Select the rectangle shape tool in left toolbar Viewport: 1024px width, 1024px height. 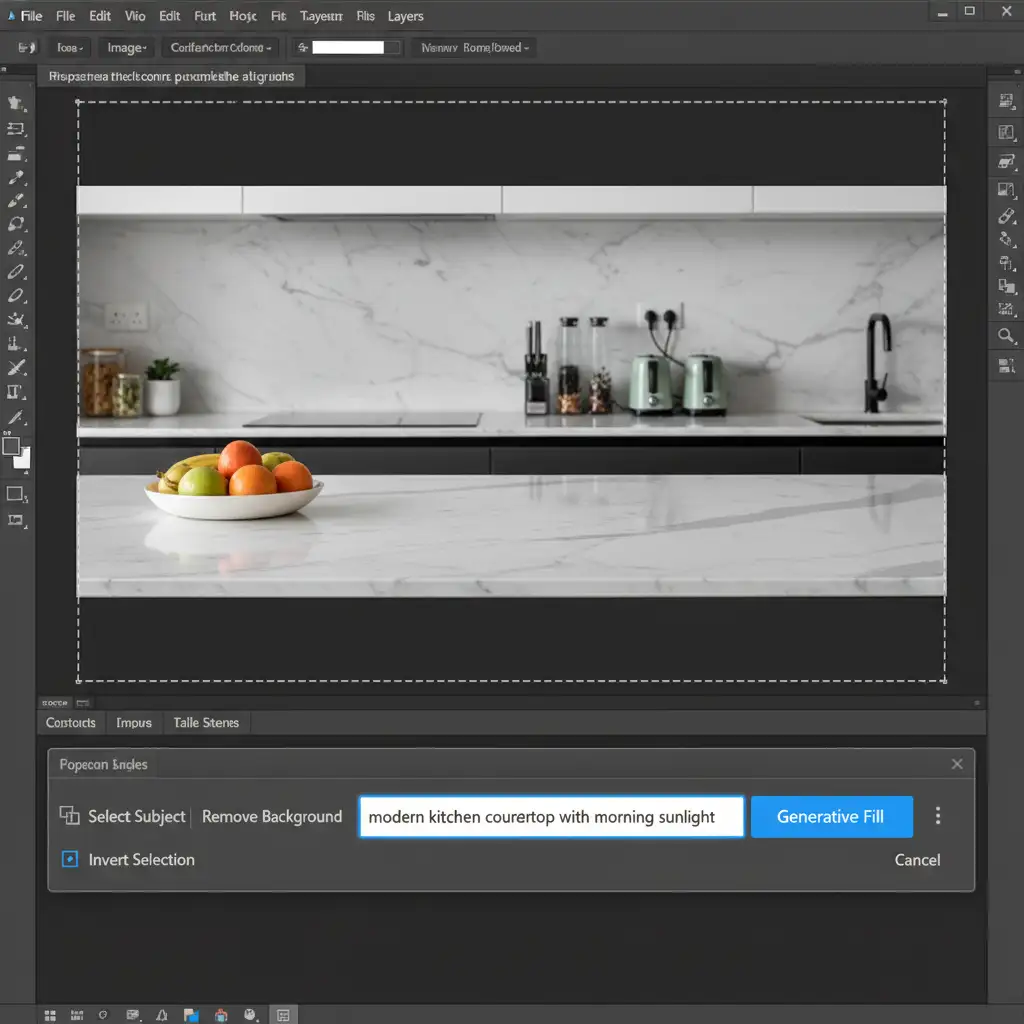[16, 493]
